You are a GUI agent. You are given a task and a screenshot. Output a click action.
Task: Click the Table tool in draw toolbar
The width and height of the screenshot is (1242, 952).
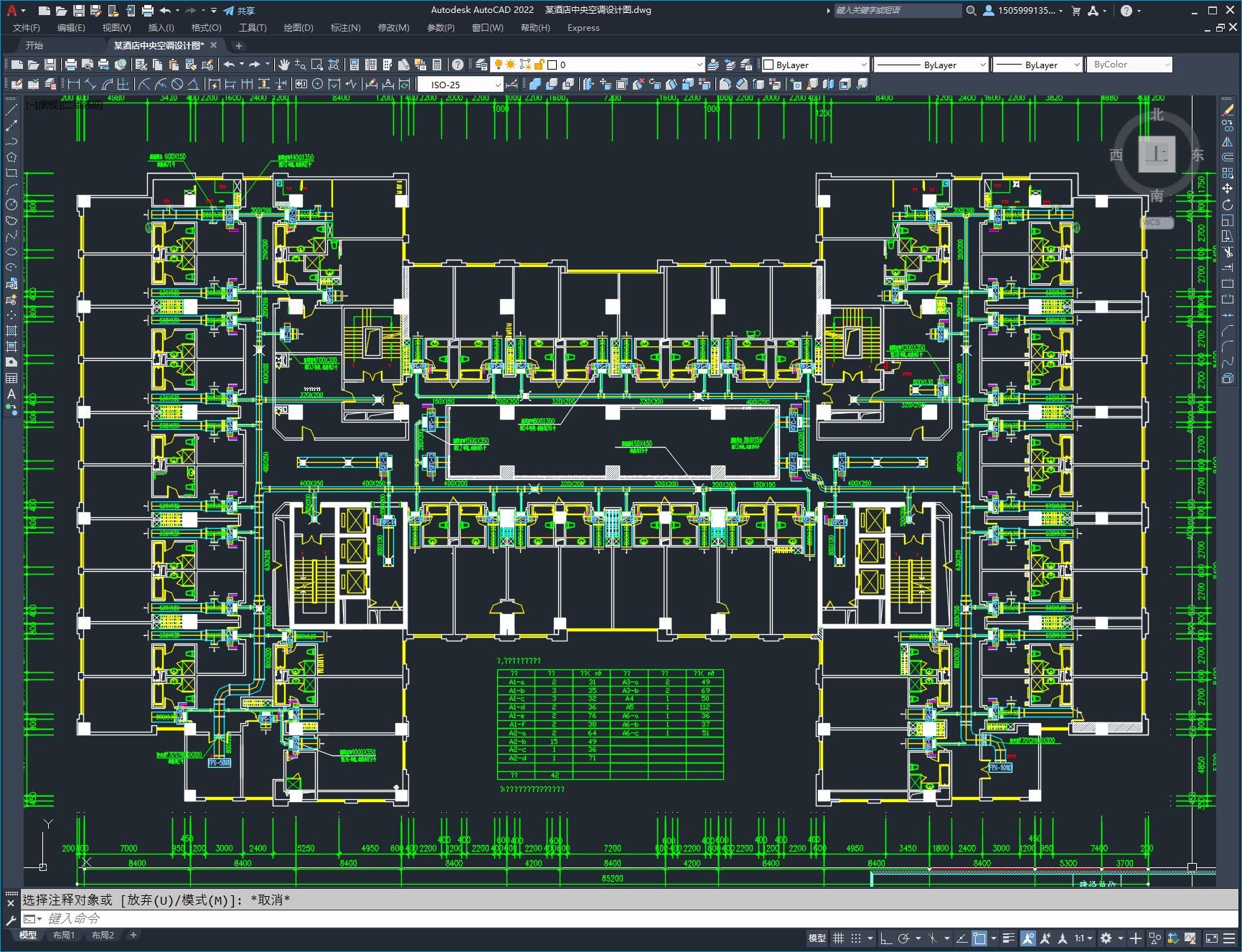point(11,378)
